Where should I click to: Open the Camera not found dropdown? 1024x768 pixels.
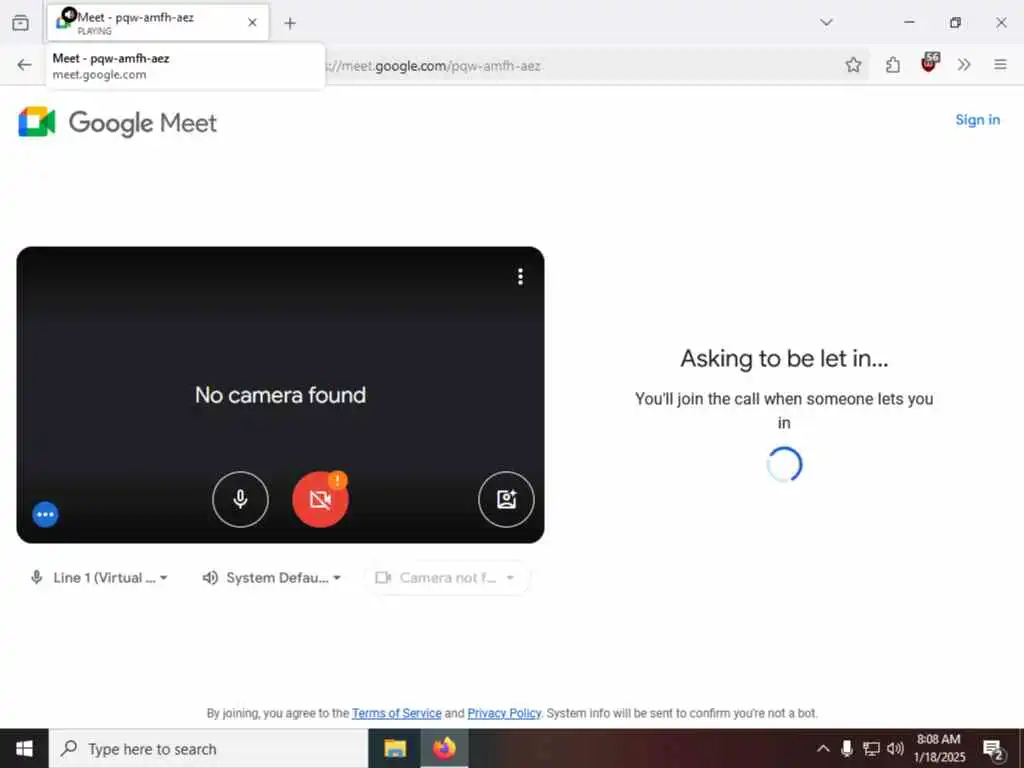click(447, 578)
